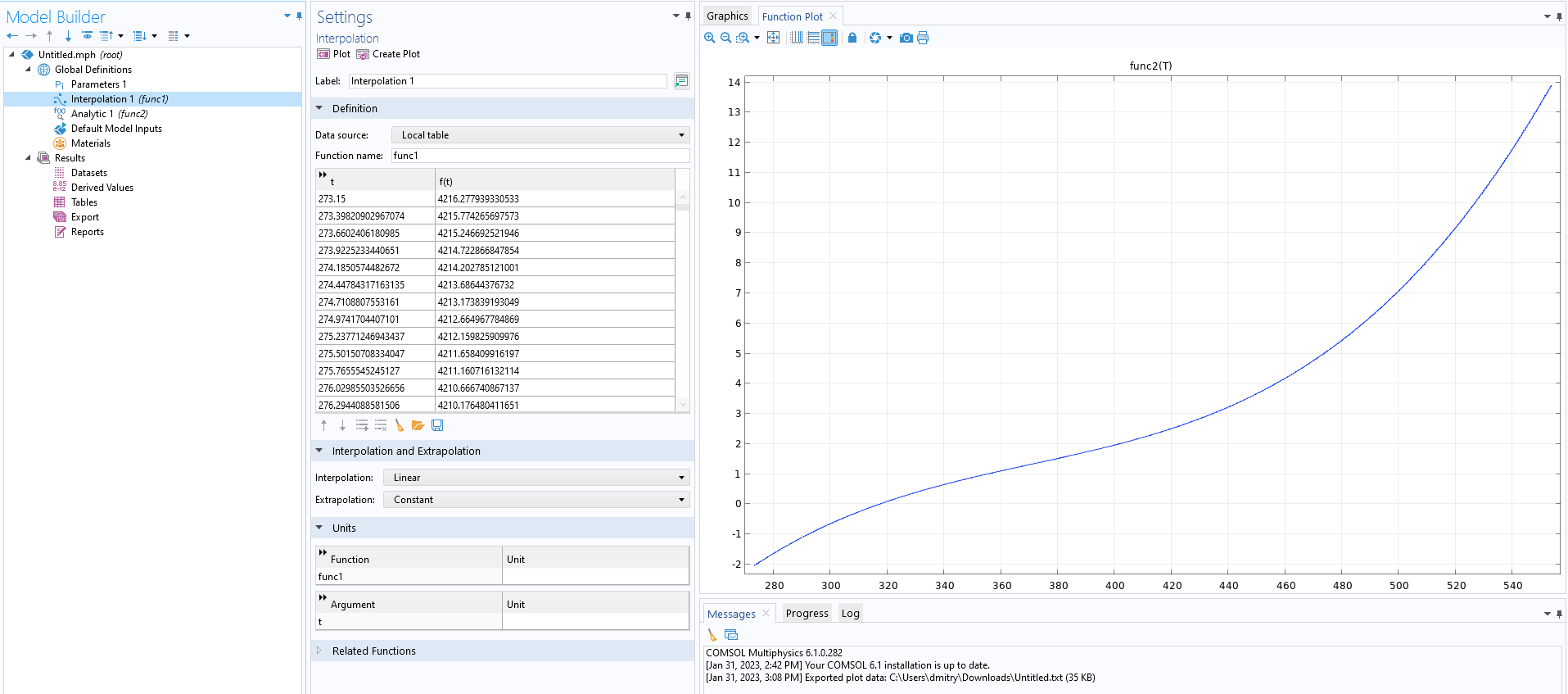1568x694 pixels.
Task: Save table data with floppy disk icon
Action: [x=437, y=425]
